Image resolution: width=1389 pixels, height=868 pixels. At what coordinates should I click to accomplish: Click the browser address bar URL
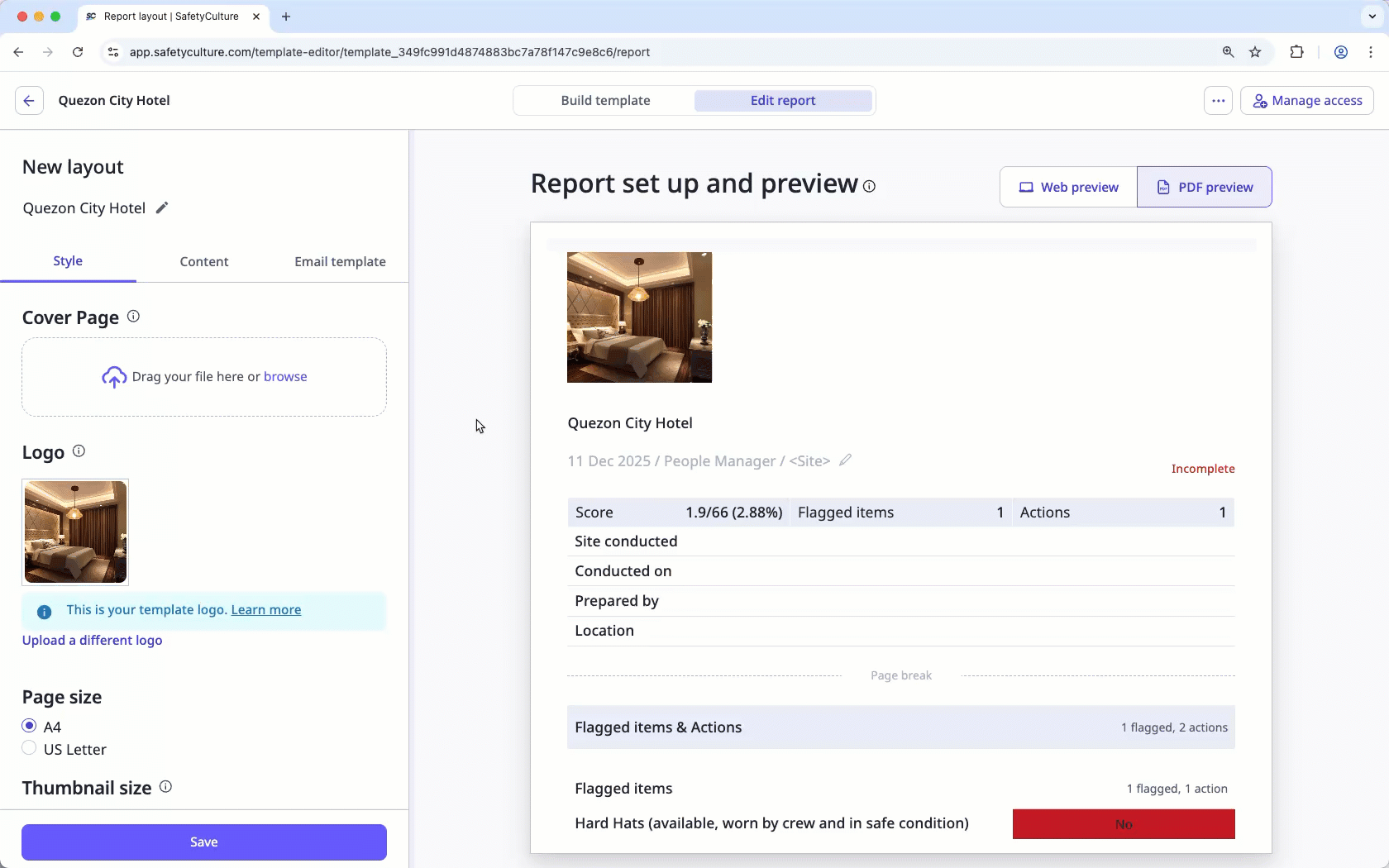[x=389, y=52]
